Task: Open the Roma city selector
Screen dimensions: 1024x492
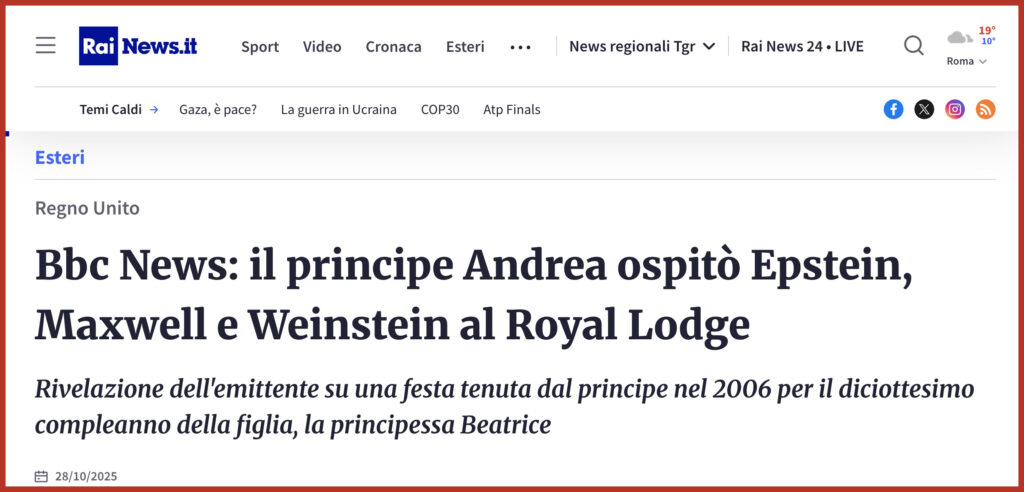Action: 967,61
